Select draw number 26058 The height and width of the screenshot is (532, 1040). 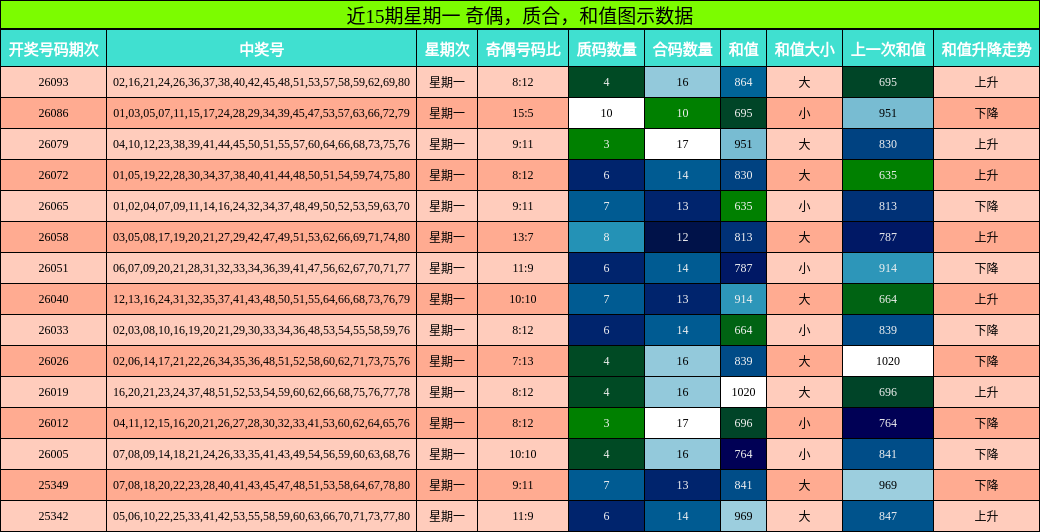pyautogui.click(x=54, y=237)
